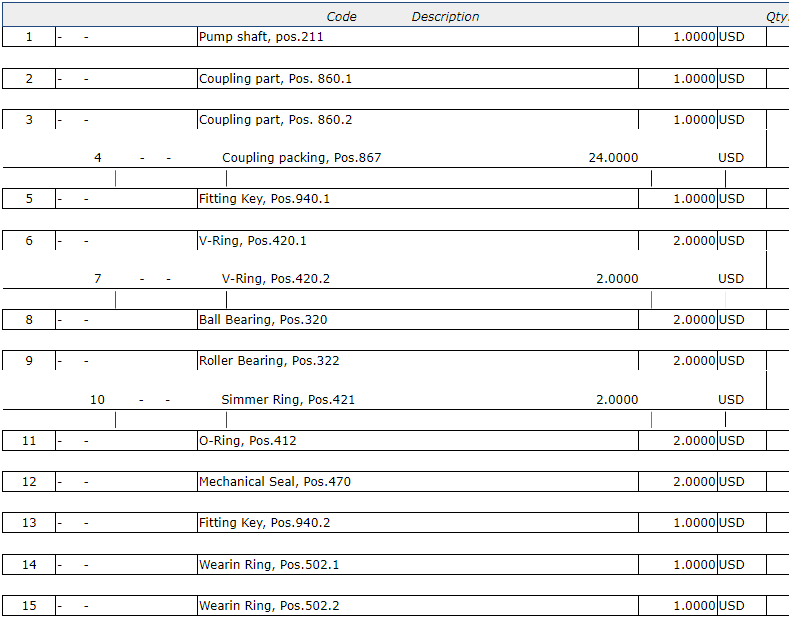The image size is (789, 620).
Task: Click the Code column header
Action: coord(341,17)
